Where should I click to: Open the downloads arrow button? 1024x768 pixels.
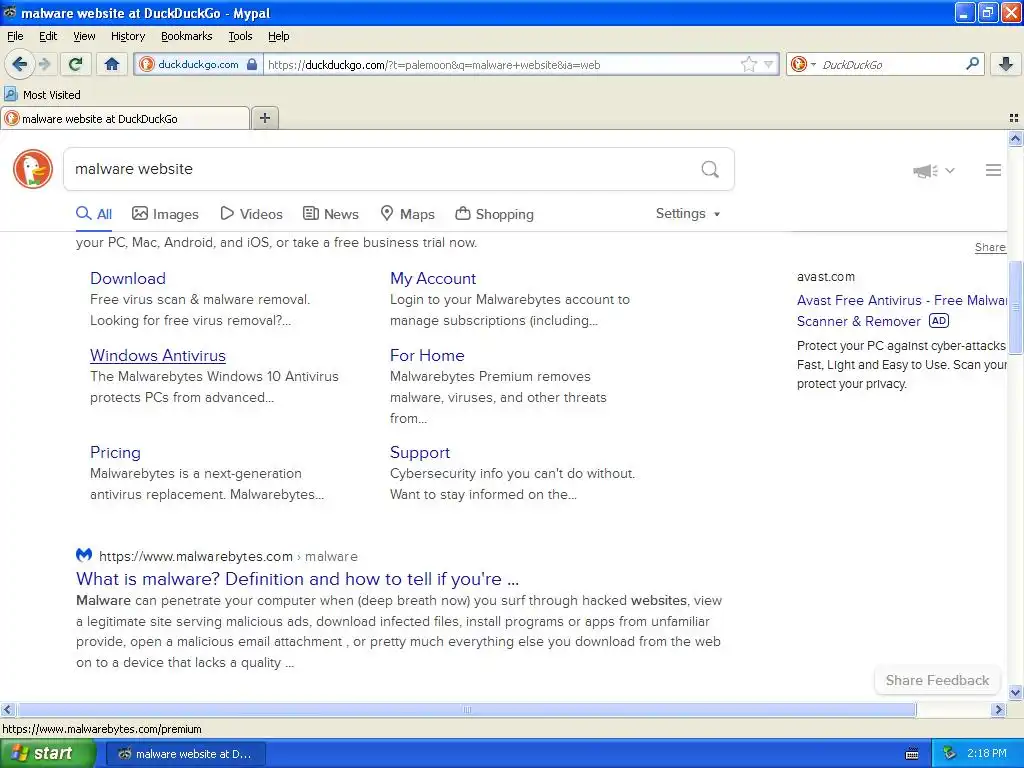(1006, 64)
